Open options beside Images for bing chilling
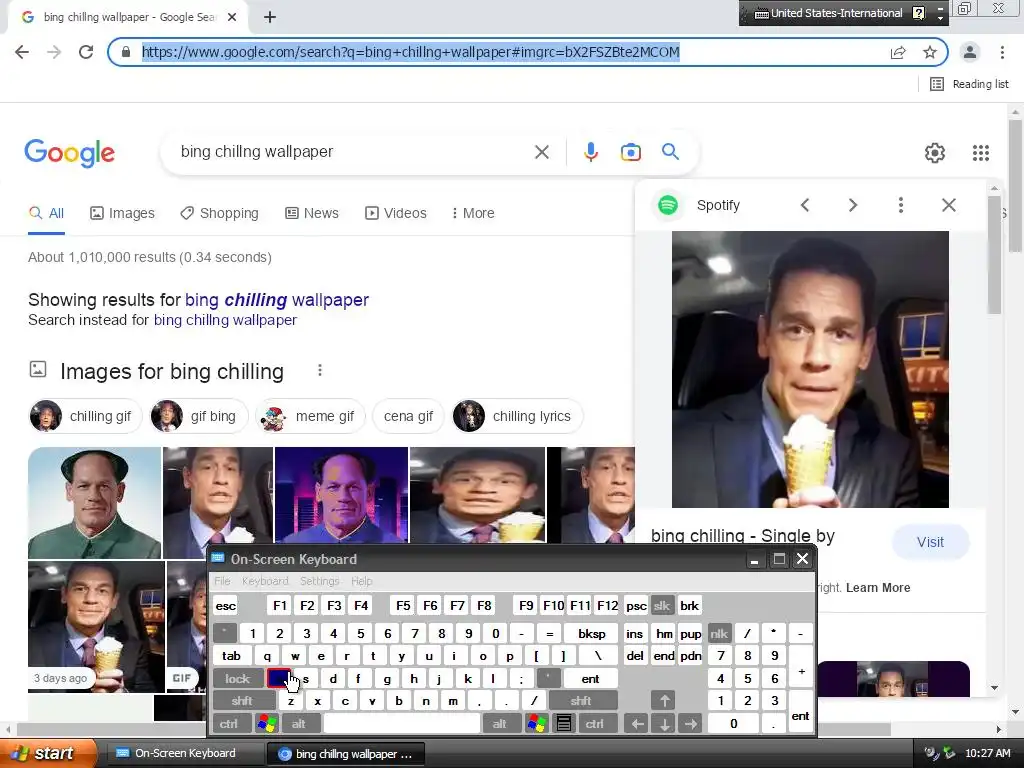 click(320, 371)
